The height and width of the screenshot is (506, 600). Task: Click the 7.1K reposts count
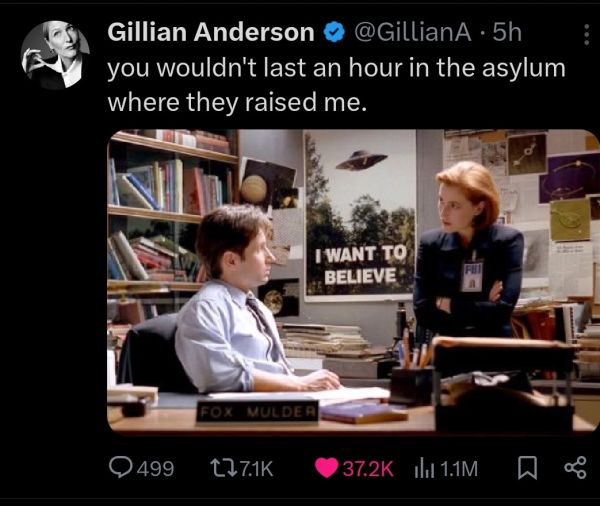click(x=256, y=468)
